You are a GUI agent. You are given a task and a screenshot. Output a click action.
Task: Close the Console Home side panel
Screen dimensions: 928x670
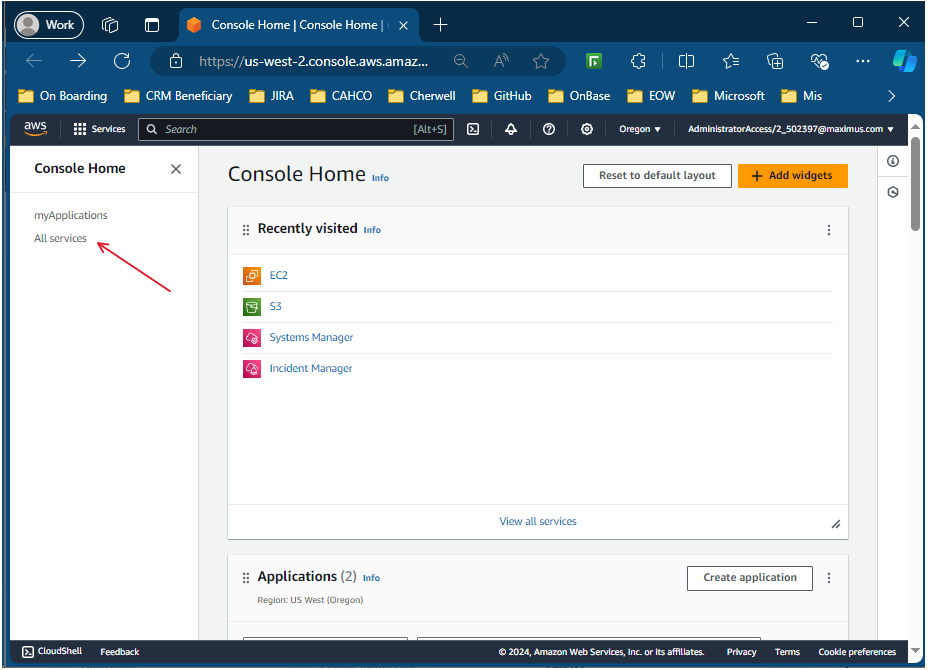click(x=176, y=169)
